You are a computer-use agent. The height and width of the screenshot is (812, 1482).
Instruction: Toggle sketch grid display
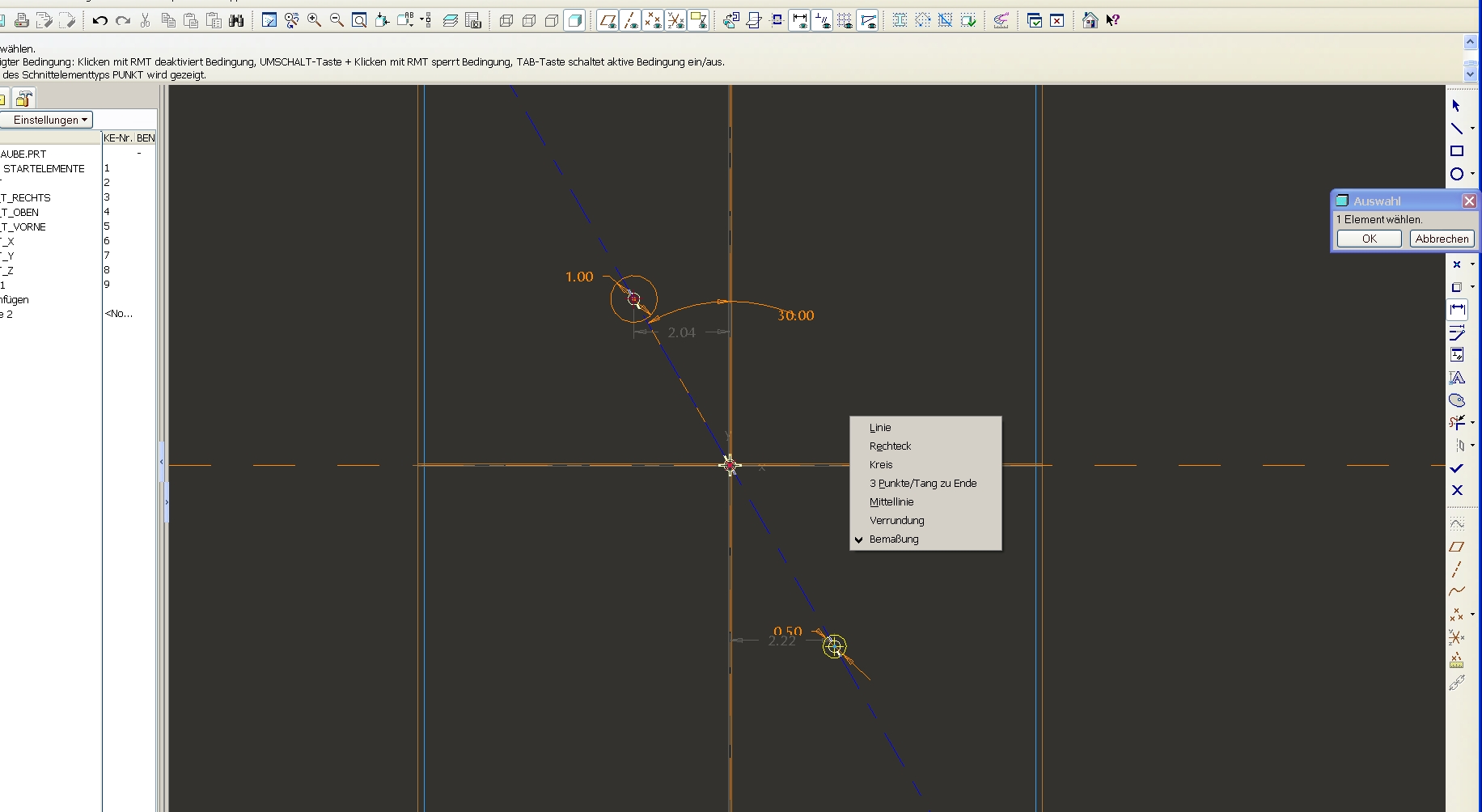[x=845, y=20]
